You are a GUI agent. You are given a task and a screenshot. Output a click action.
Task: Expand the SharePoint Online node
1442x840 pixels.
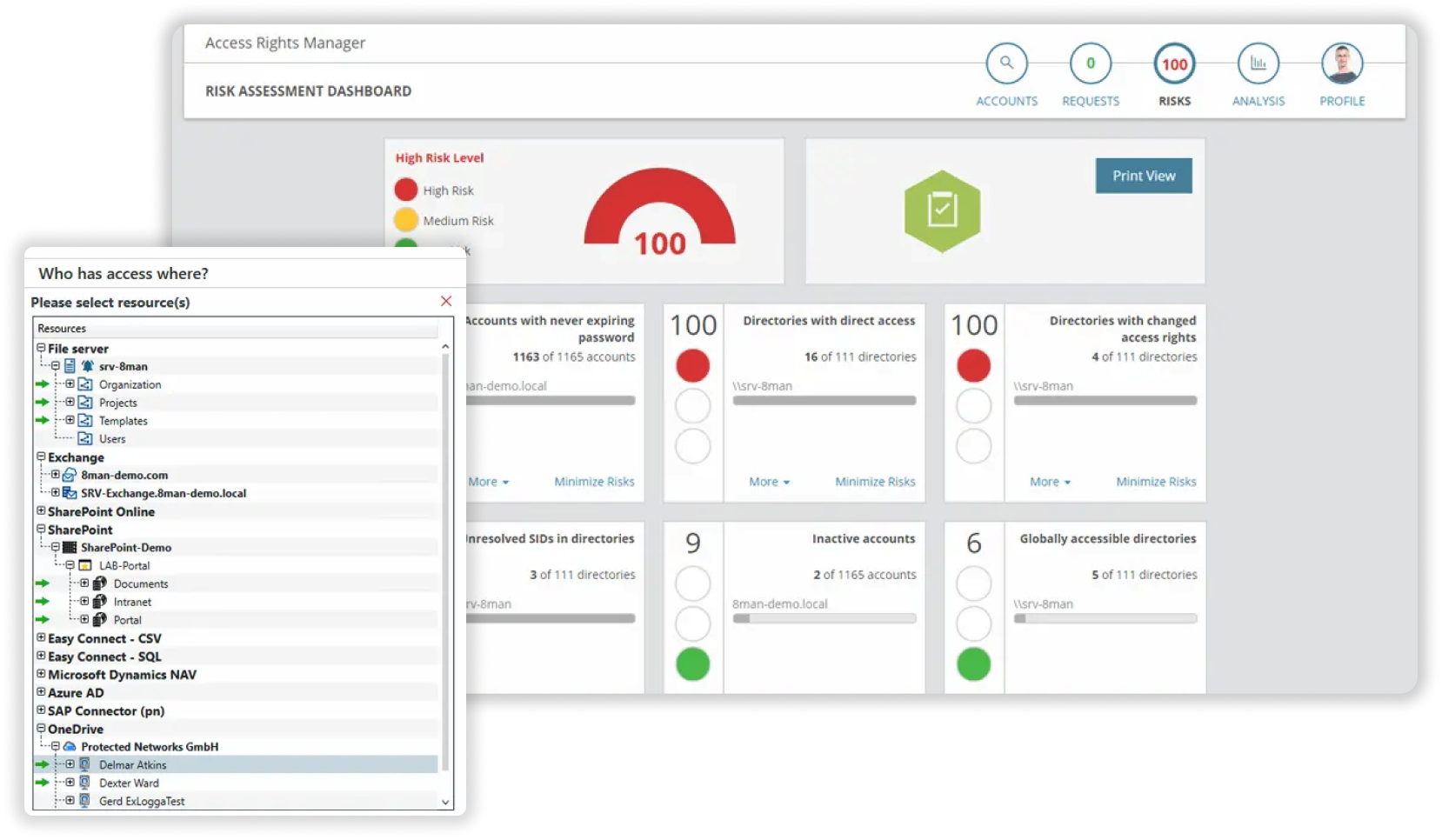click(41, 511)
